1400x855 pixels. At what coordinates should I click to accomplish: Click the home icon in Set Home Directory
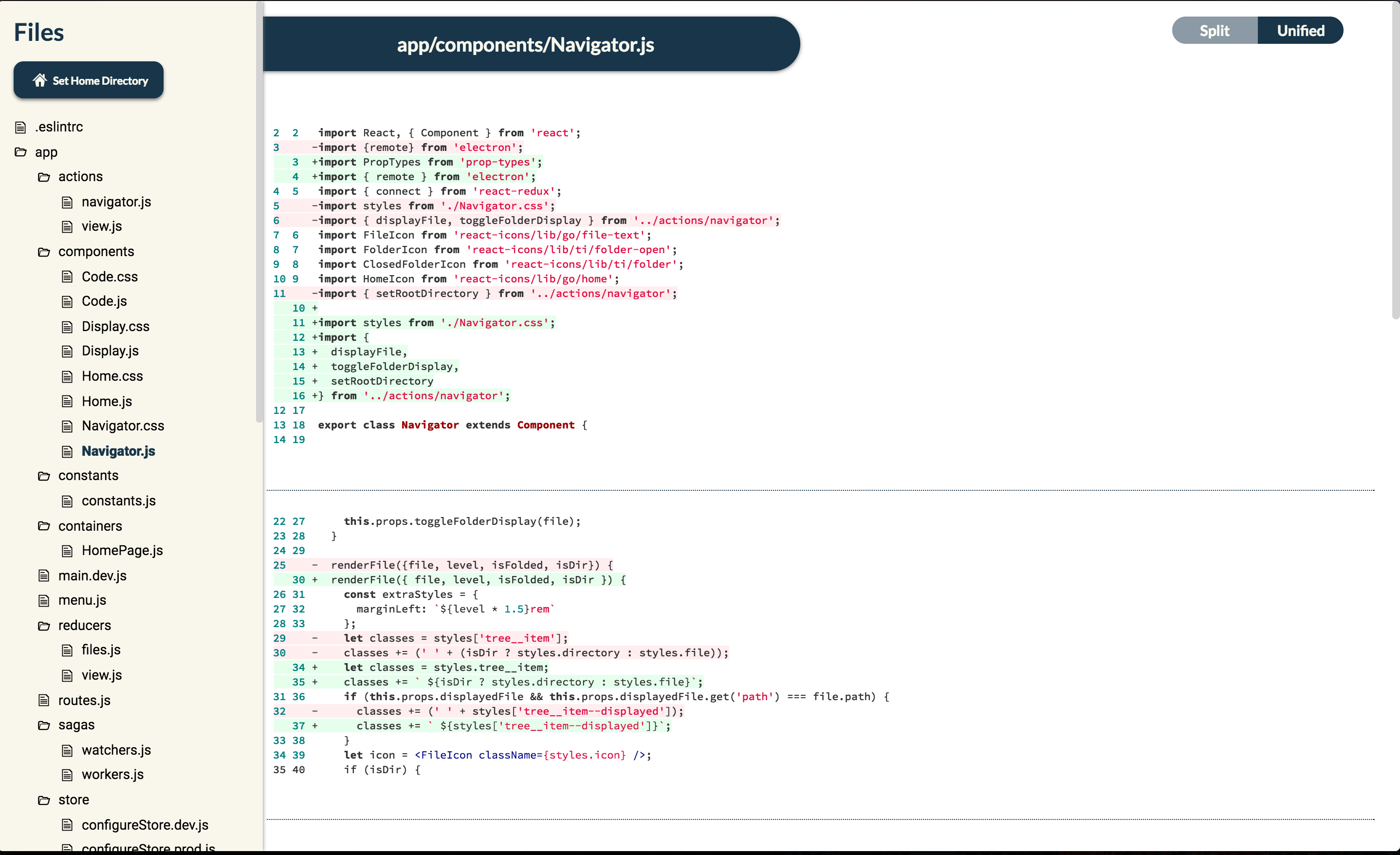39,80
